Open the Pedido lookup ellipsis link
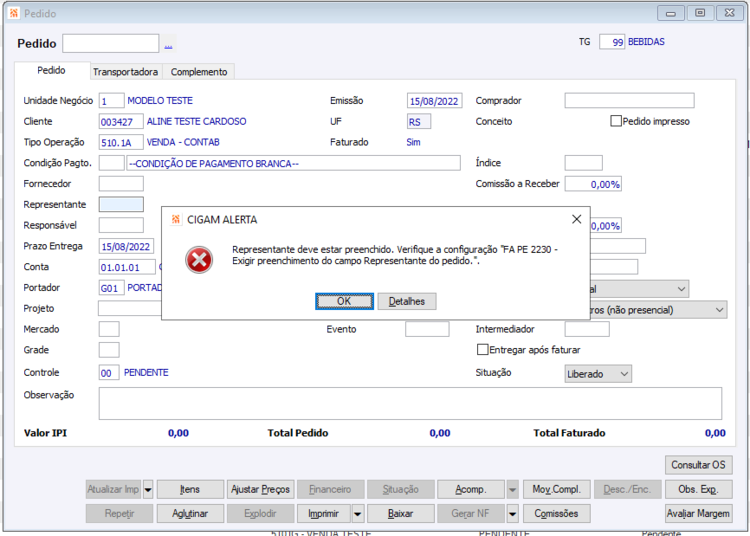The width and height of the screenshot is (750, 536). (168, 45)
